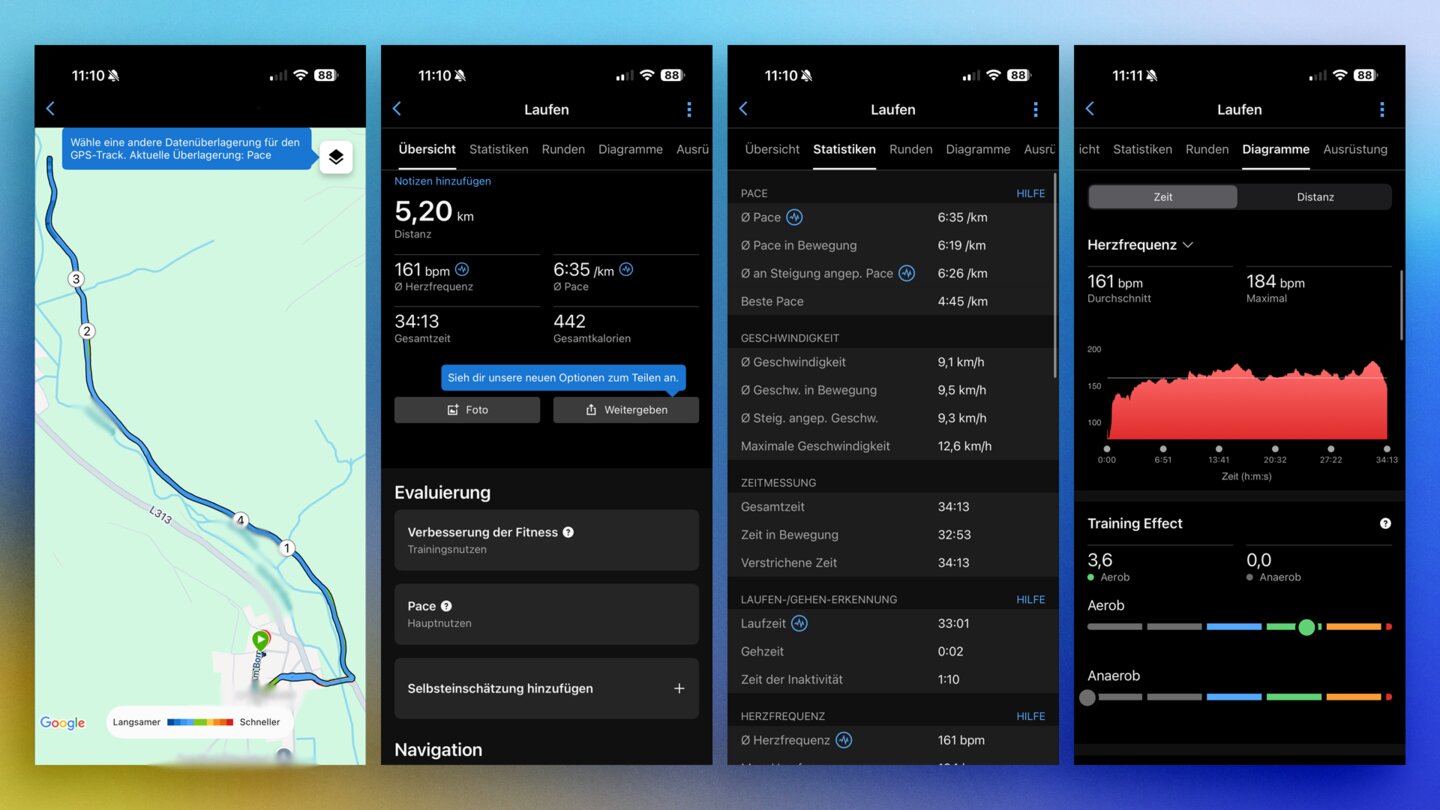This screenshot has width=1440, height=810.
Task: Tap the green start marker on the map
Action: pyautogui.click(x=260, y=640)
